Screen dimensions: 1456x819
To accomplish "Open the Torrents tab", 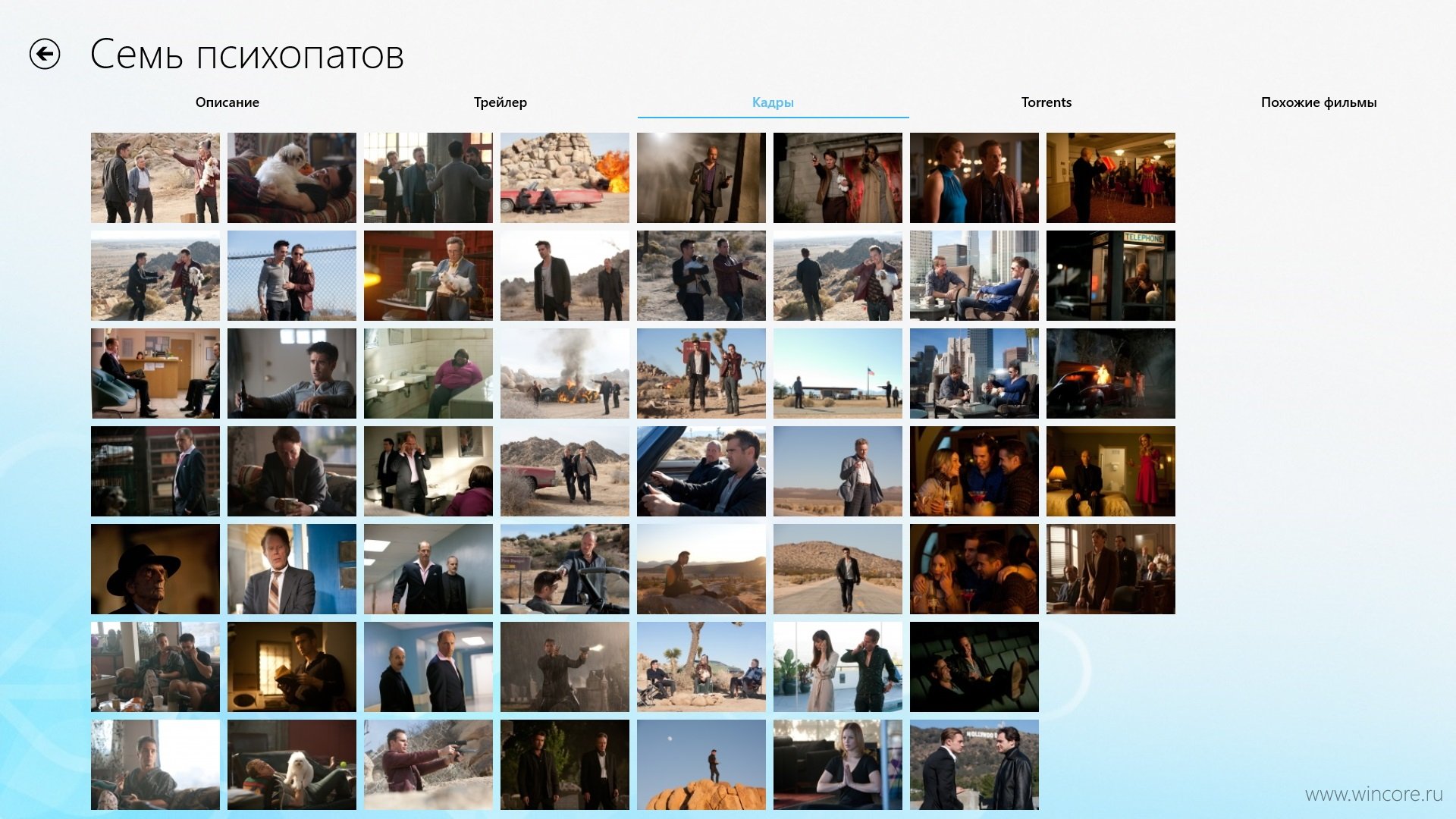I will (1046, 102).
